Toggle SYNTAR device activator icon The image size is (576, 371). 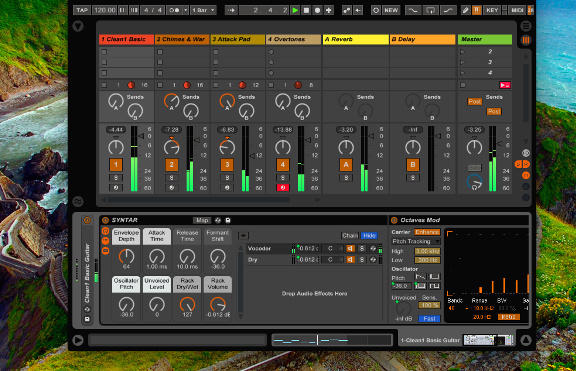click(105, 220)
